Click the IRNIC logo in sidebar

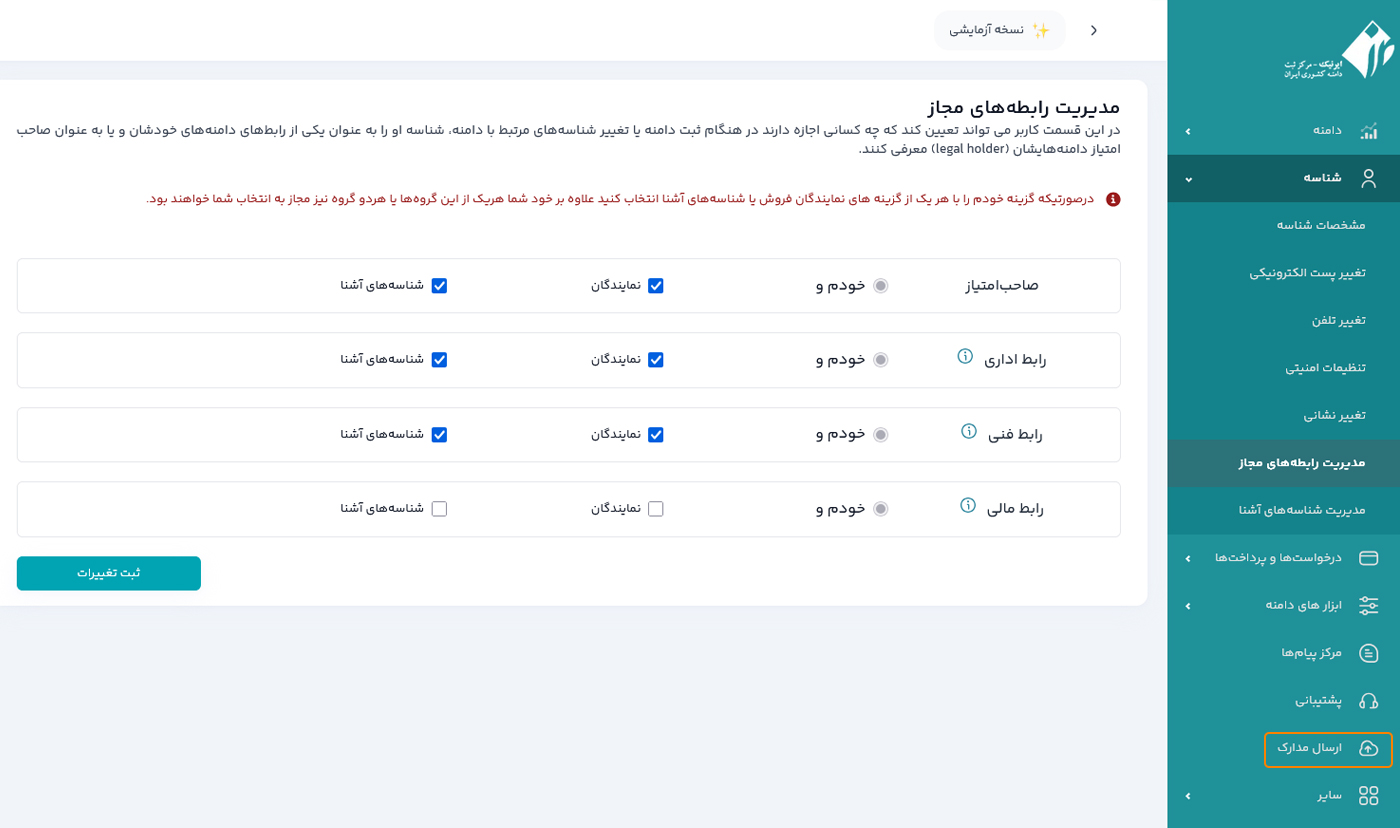(1339, 51)
